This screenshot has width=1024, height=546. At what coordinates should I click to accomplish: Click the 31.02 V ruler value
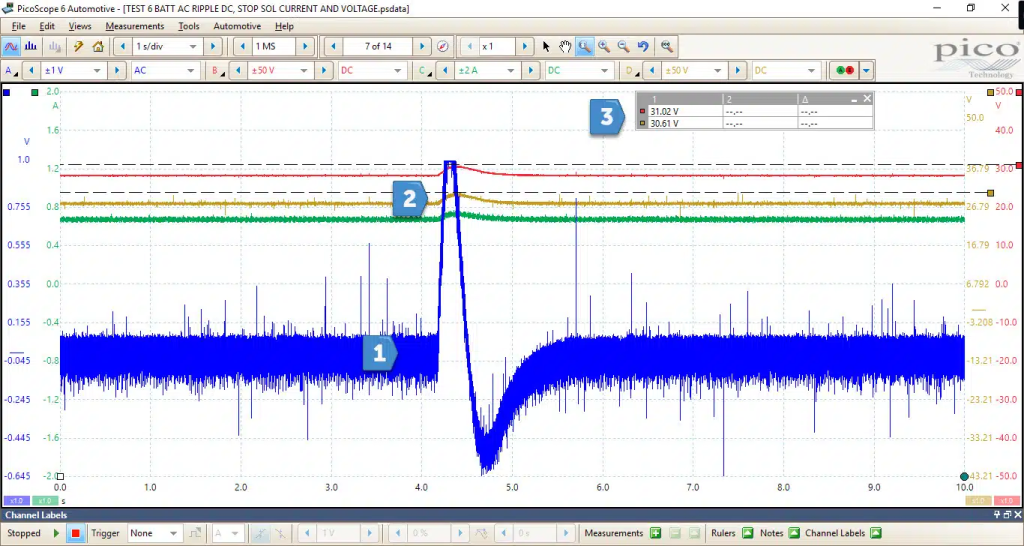pyautogui.click(x=664, y=112)
